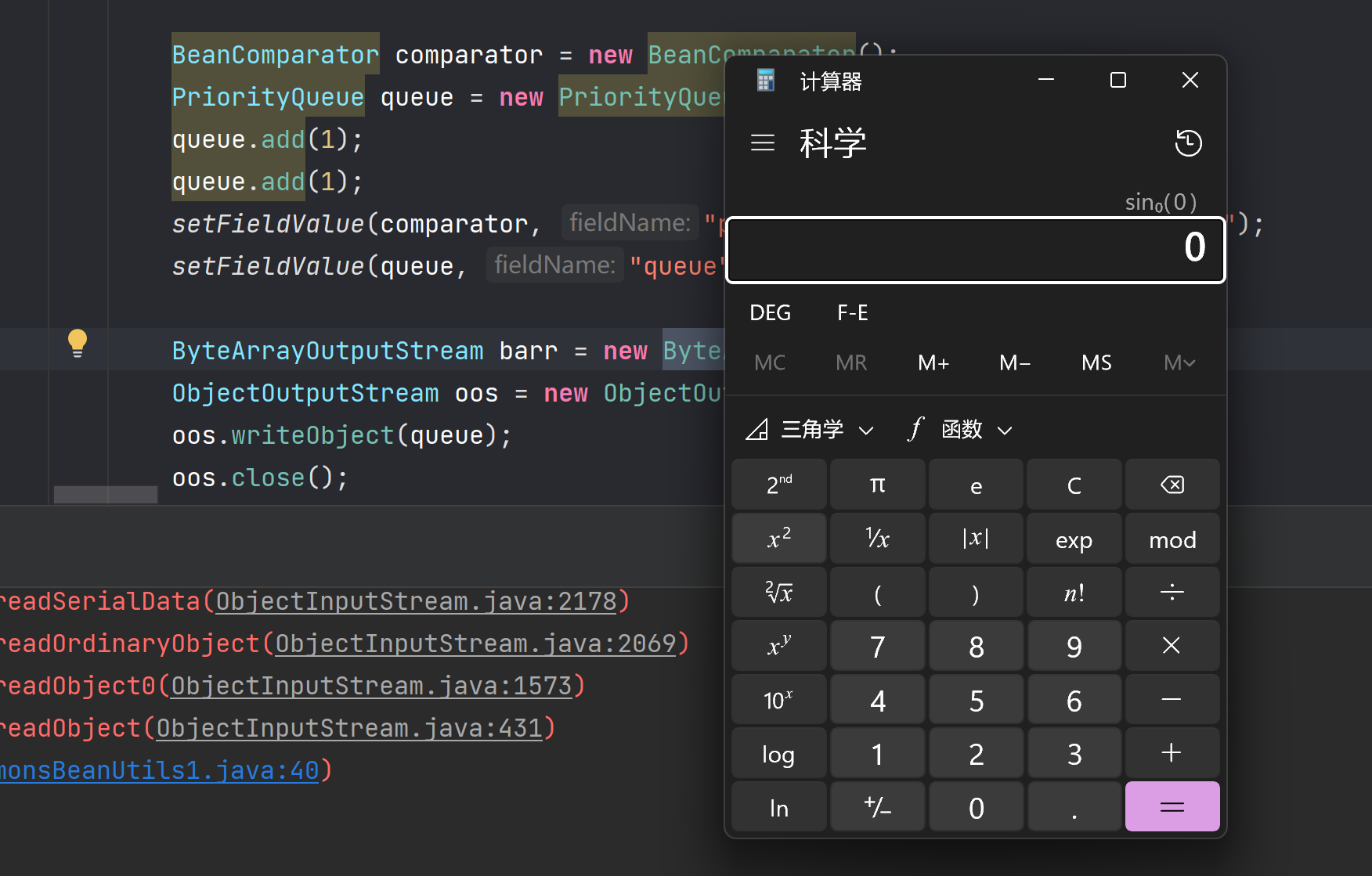Screen dimensions: 1372x876
Task: Click the M− memory subtract button
Action: 1015,362
